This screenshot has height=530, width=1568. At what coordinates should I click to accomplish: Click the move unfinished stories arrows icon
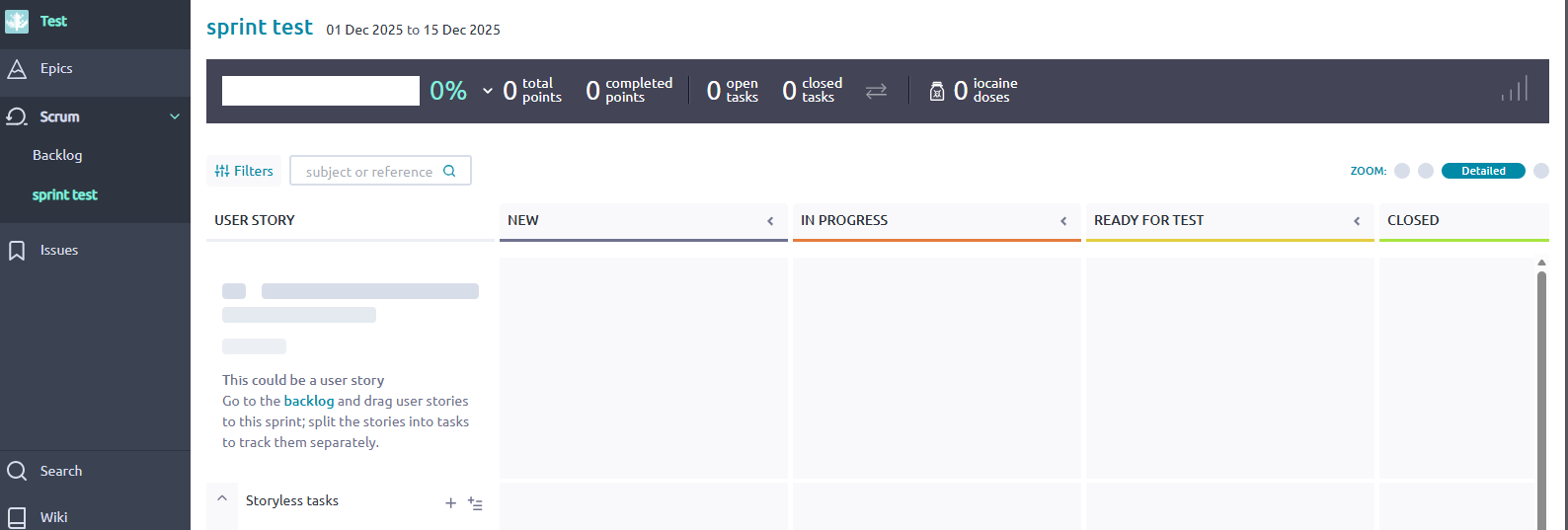click(876, 91)
